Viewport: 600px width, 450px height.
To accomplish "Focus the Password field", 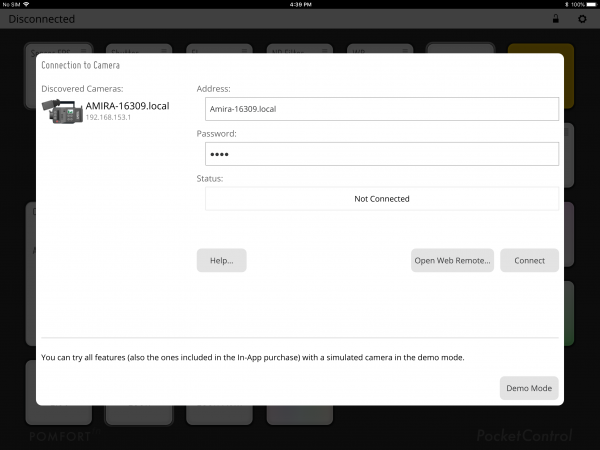I will (381, 154).
